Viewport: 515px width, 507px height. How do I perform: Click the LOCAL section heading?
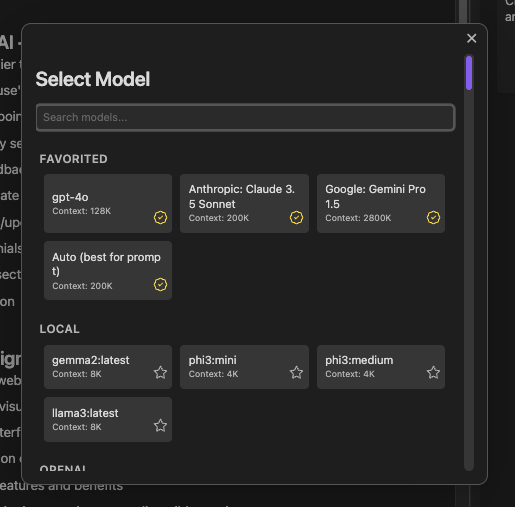[x=60, y=329]
